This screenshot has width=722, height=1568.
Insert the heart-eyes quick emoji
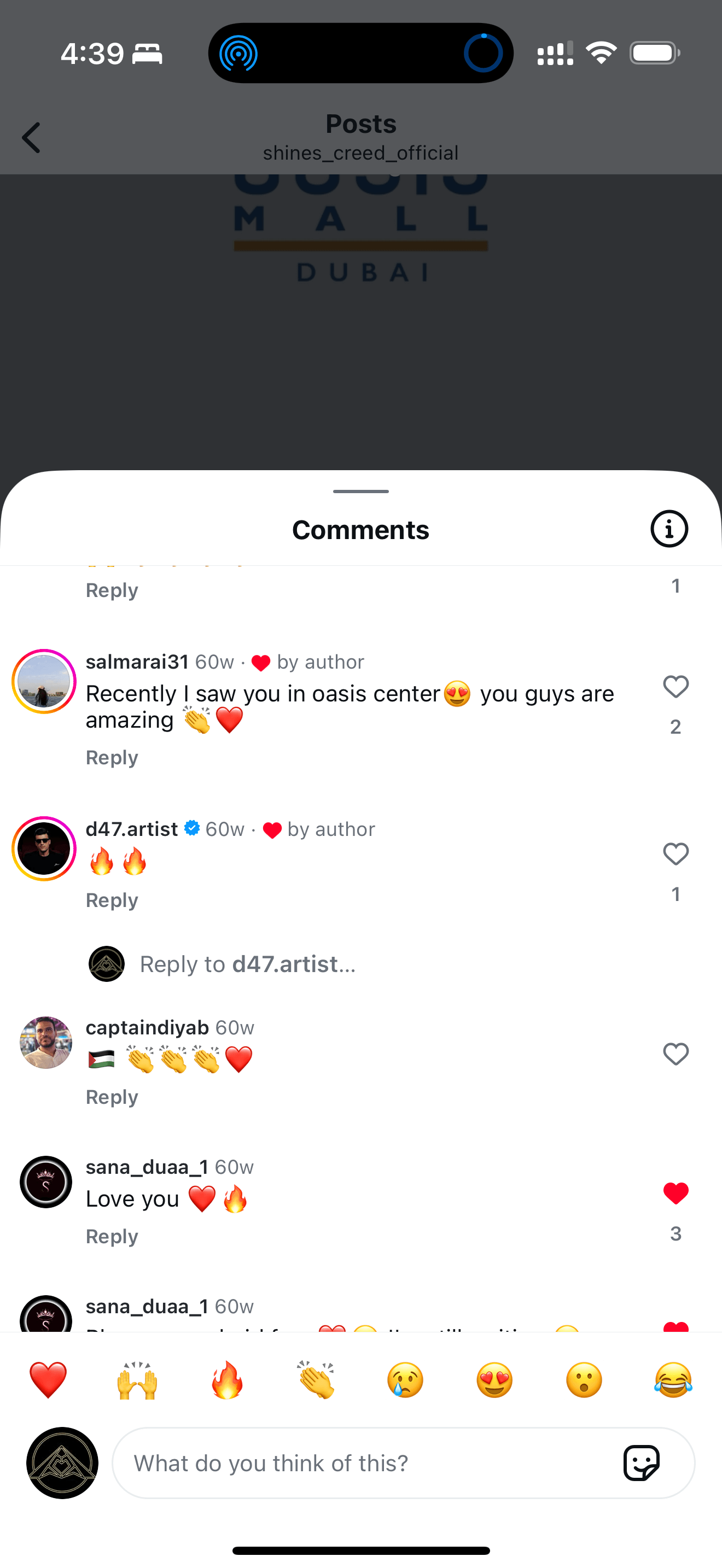(494, 1379)
